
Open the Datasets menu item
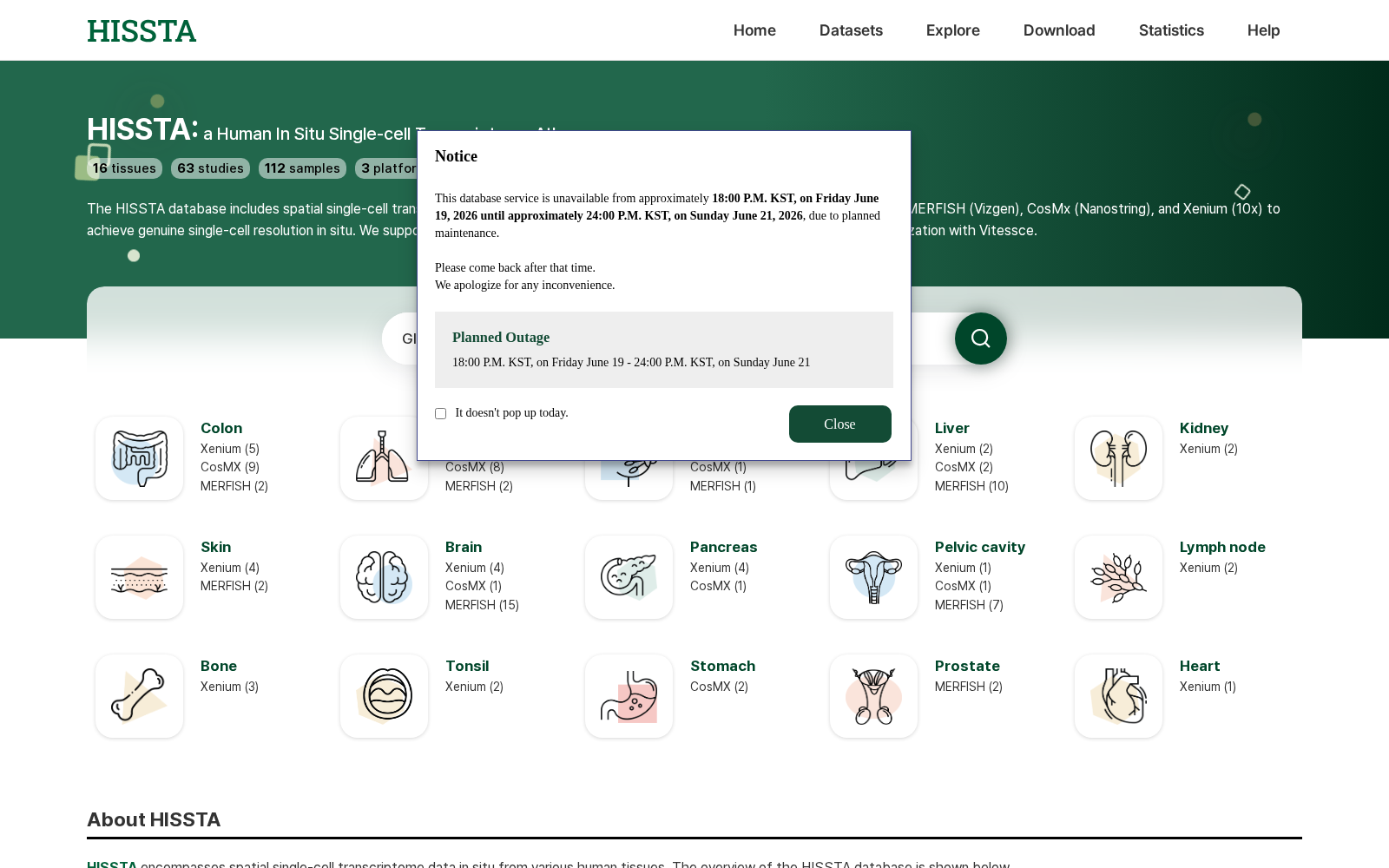(x=851, y=30)
